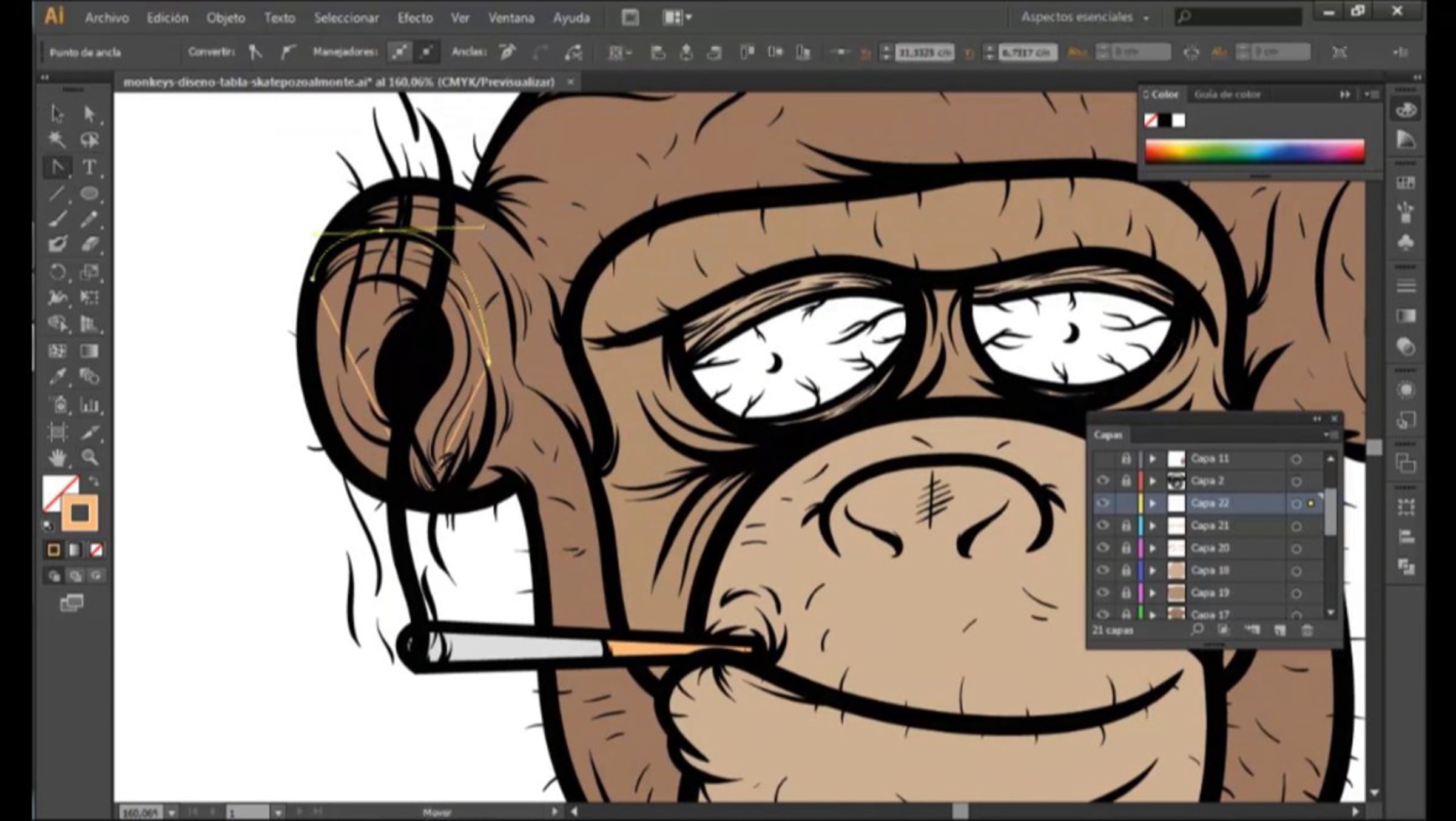Select the Magic Wand tool
This screenshot has height=821, width=1456.
58,140
